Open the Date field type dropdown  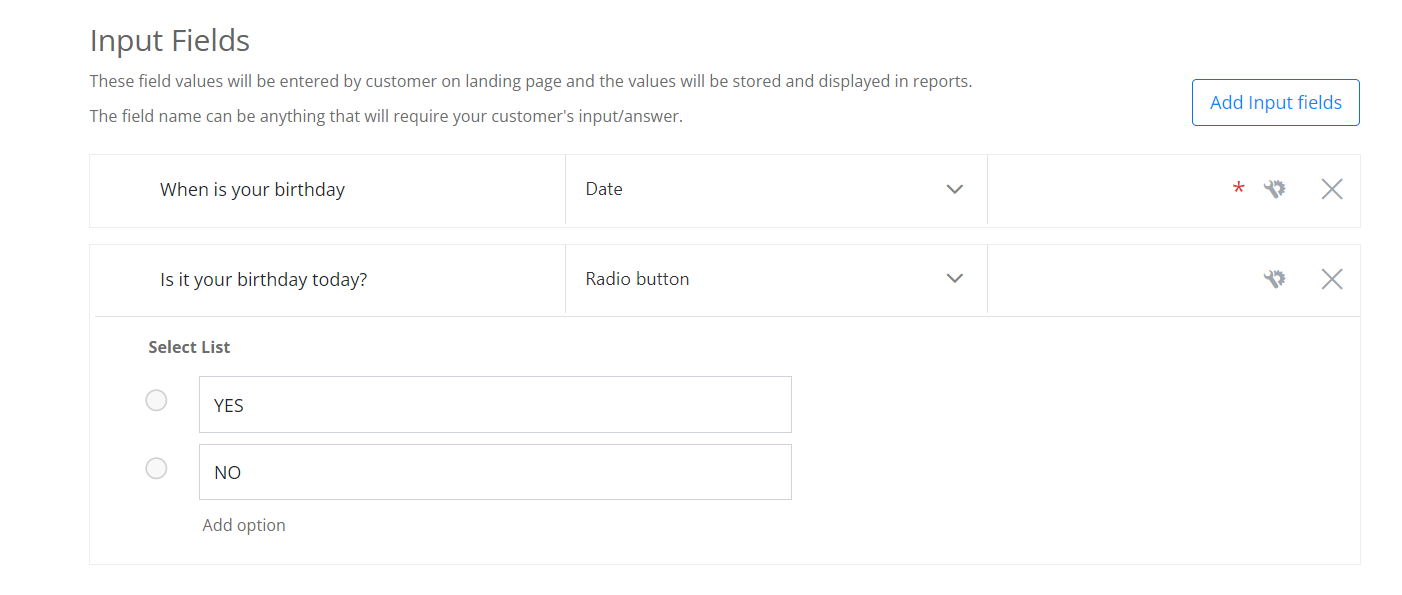click(776, 189)
